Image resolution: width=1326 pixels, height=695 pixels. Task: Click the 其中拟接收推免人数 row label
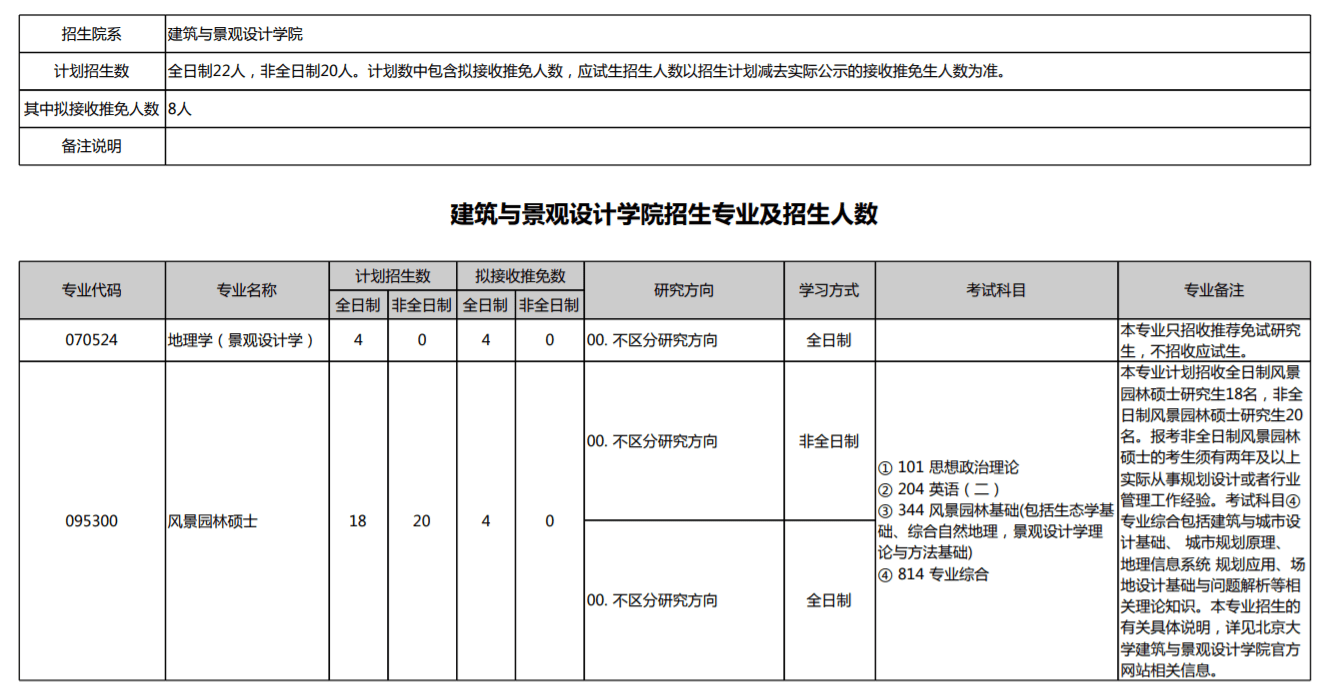pyautogui.click(x=92, y=109)
